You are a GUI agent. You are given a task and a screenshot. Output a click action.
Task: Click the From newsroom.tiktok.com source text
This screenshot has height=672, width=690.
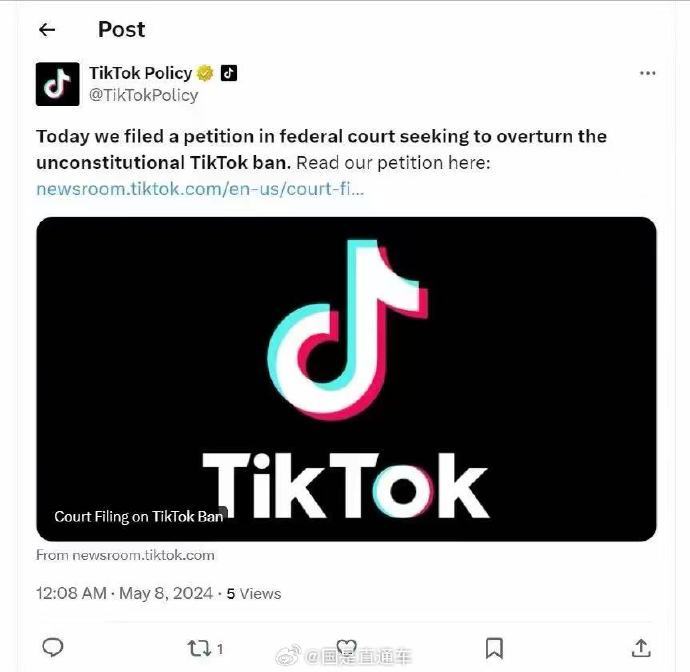point(125,555)
